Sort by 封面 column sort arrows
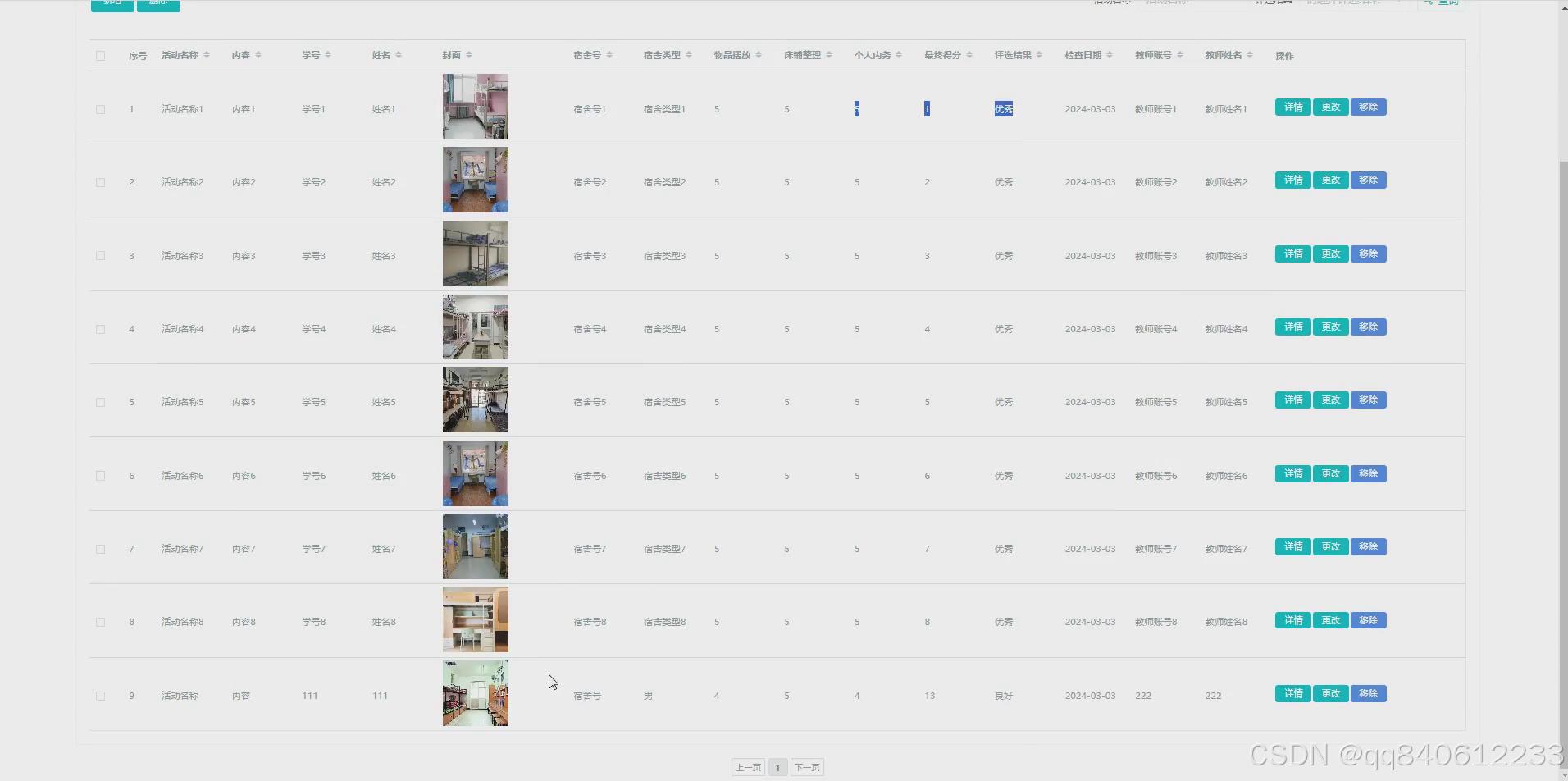This screenshot has width=1568, height=781. [469, 55]
